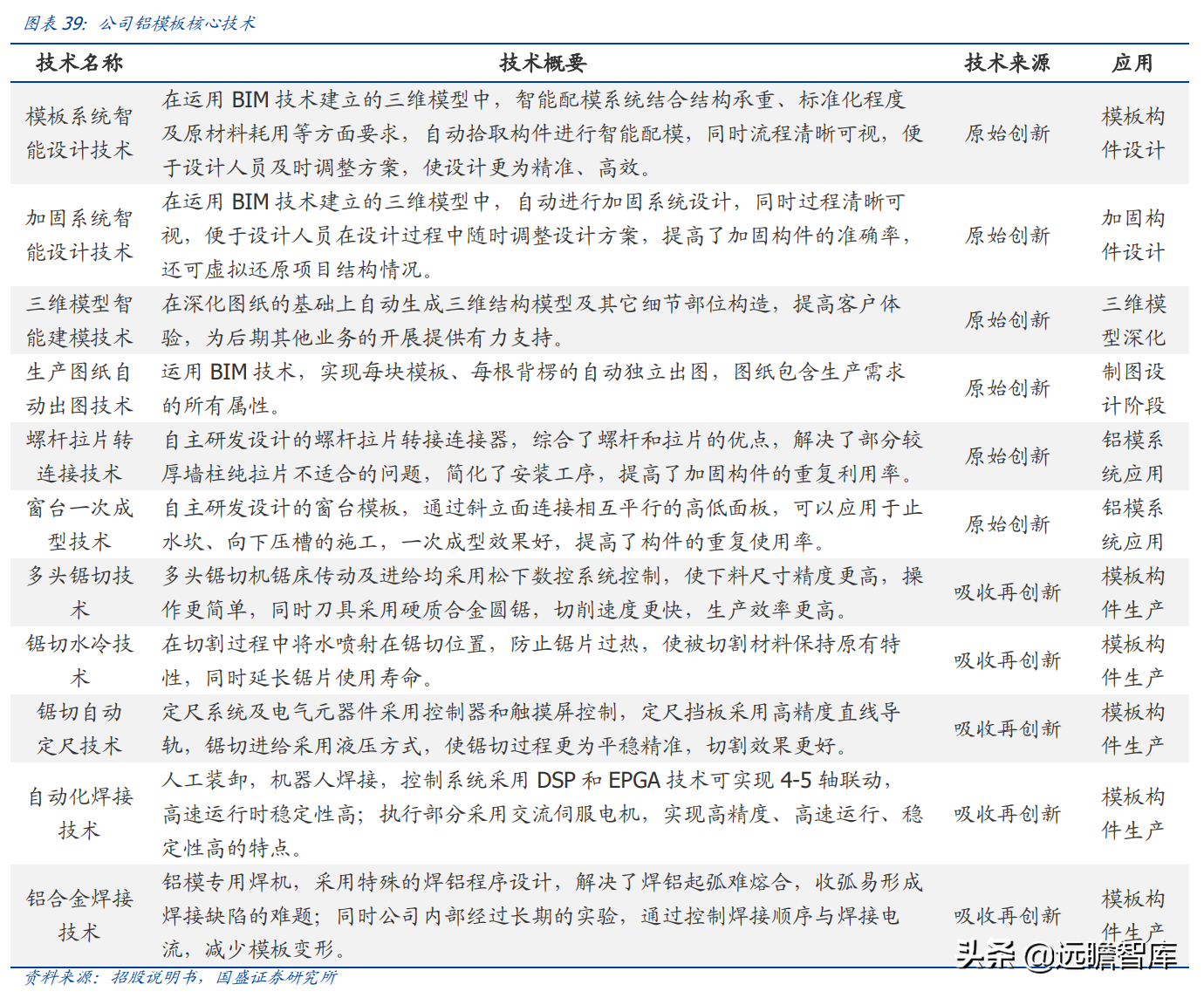Click '模板构件生产' in the 锯切水冷技术 row
Image resolution: width=1204 pixels, height=998 pixels.
pos(1132,660)
